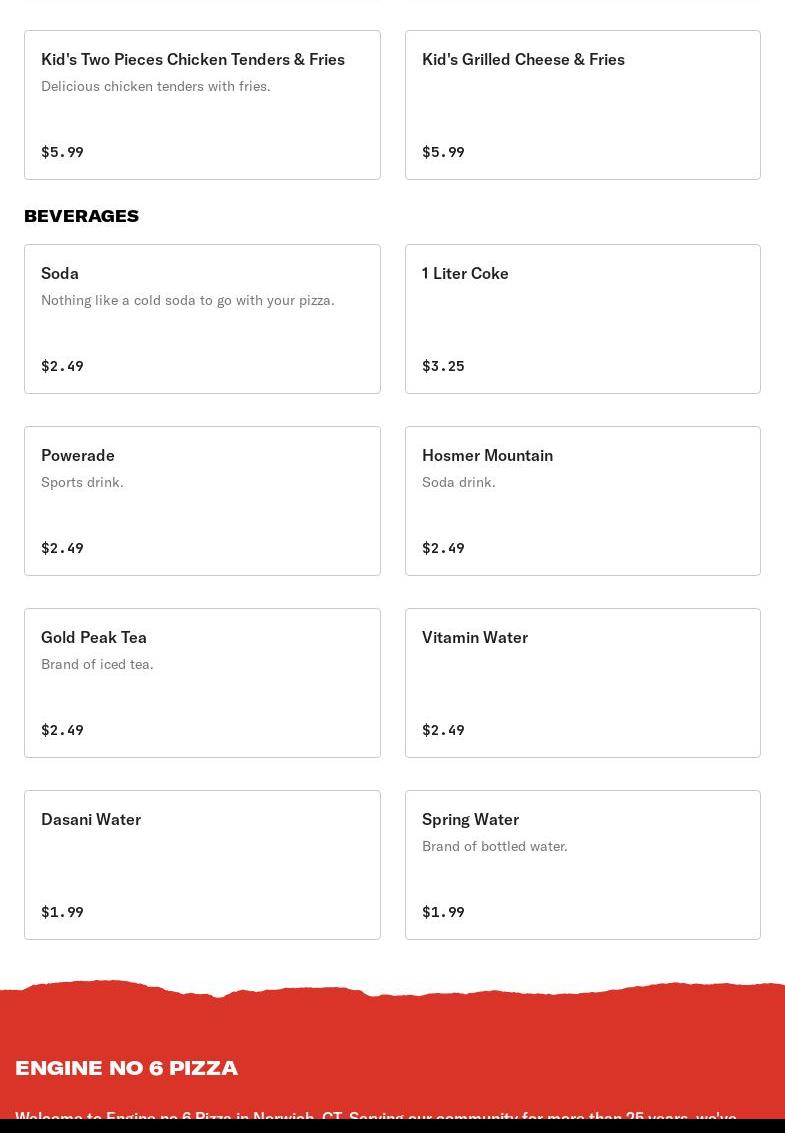The height and width of the screenshot is (1133, 785).
Task: Click the "Delicious chicken tenders with fries" description
Action: coord(156,86)
